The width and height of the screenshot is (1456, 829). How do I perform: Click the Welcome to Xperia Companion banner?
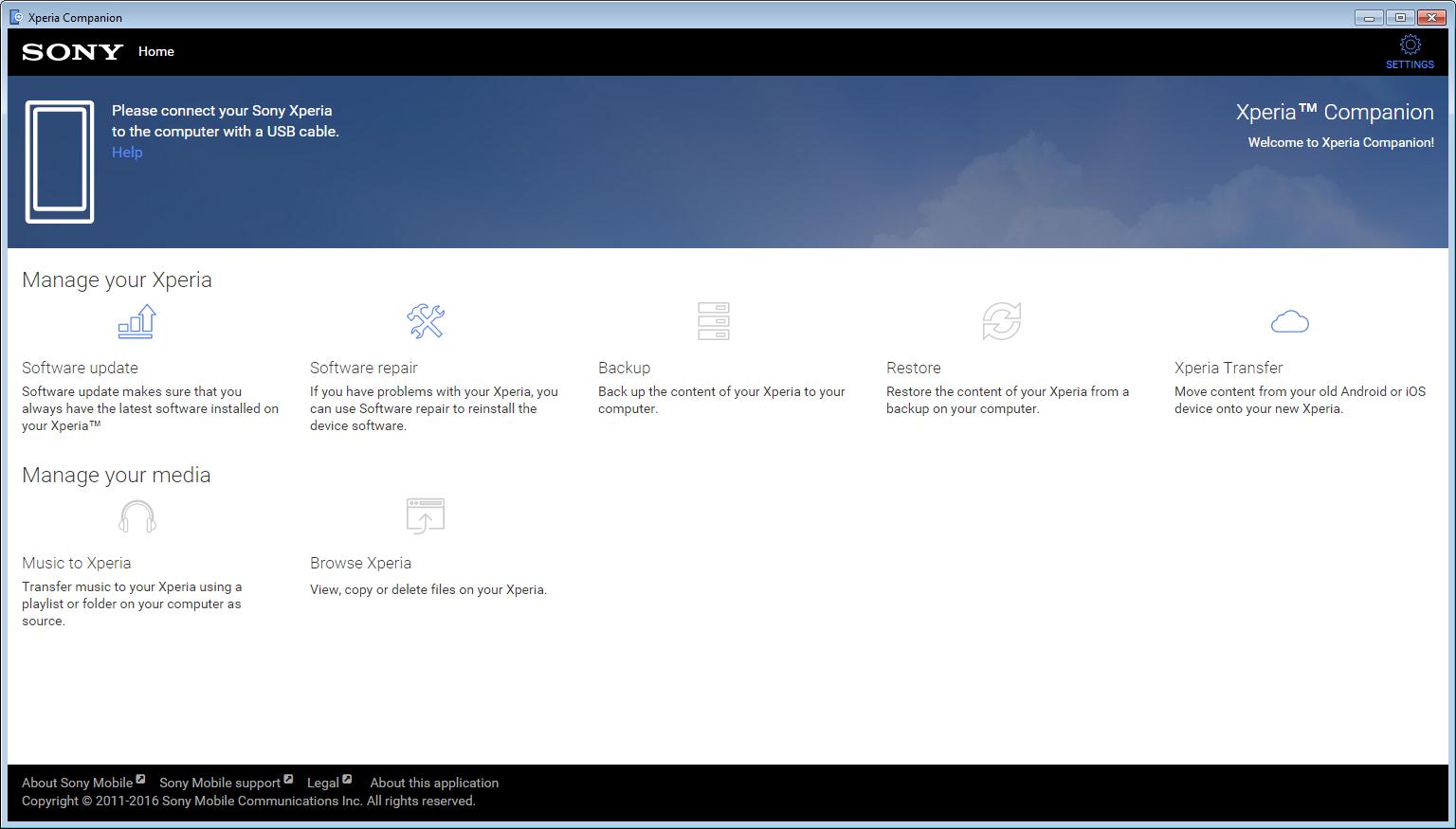pos(1340,142)
